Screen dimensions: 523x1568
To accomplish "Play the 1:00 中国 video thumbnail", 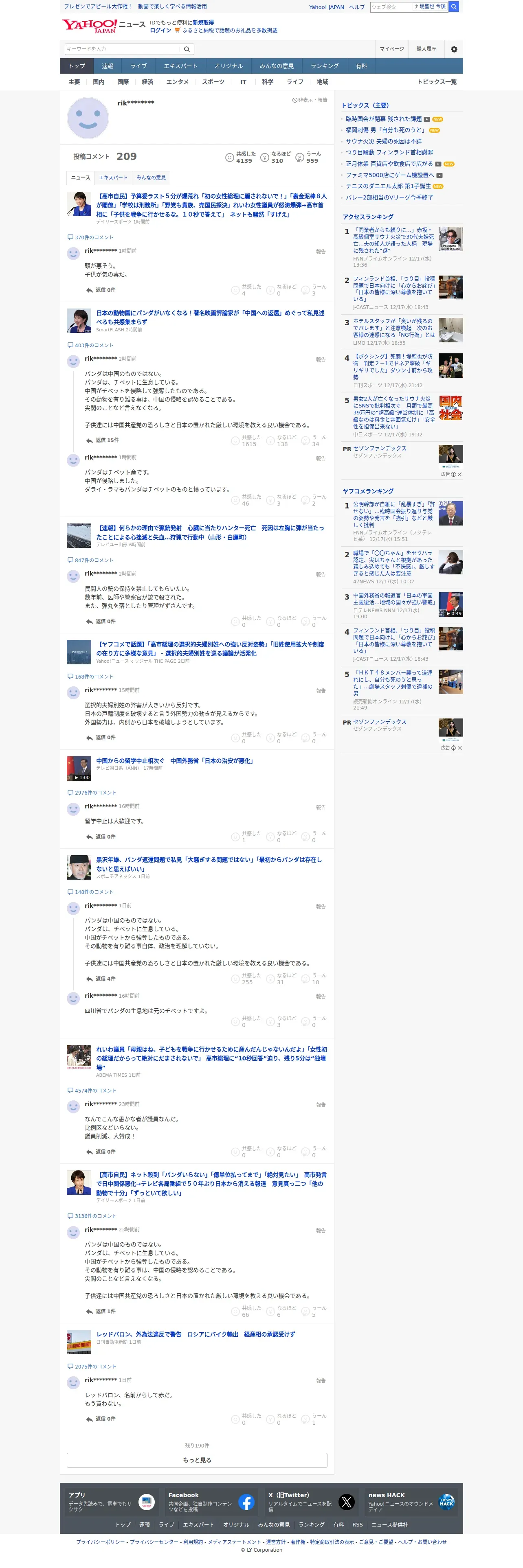I will (x=79, y=769).
